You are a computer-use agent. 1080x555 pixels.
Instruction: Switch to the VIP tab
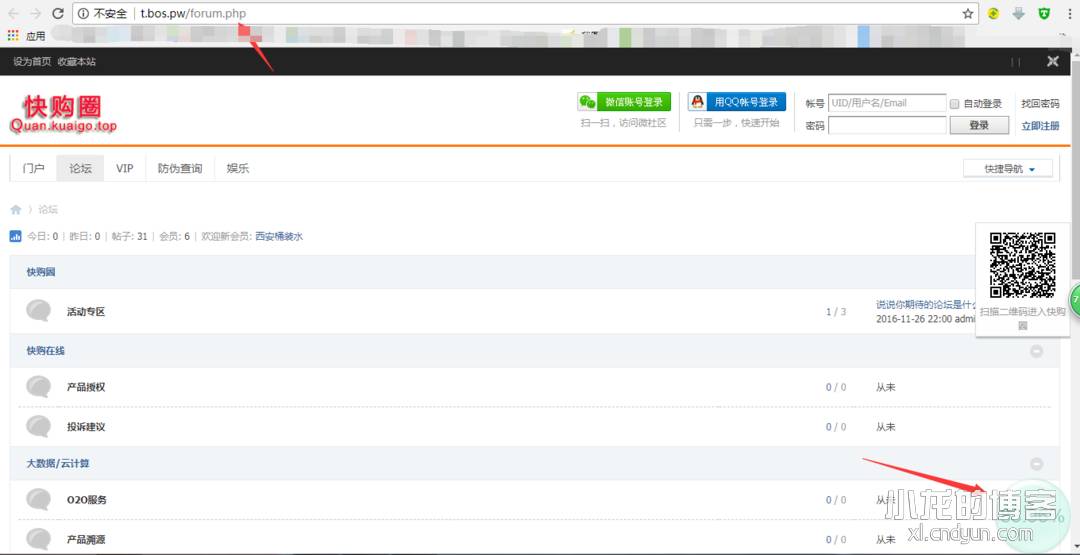(124, 169)
